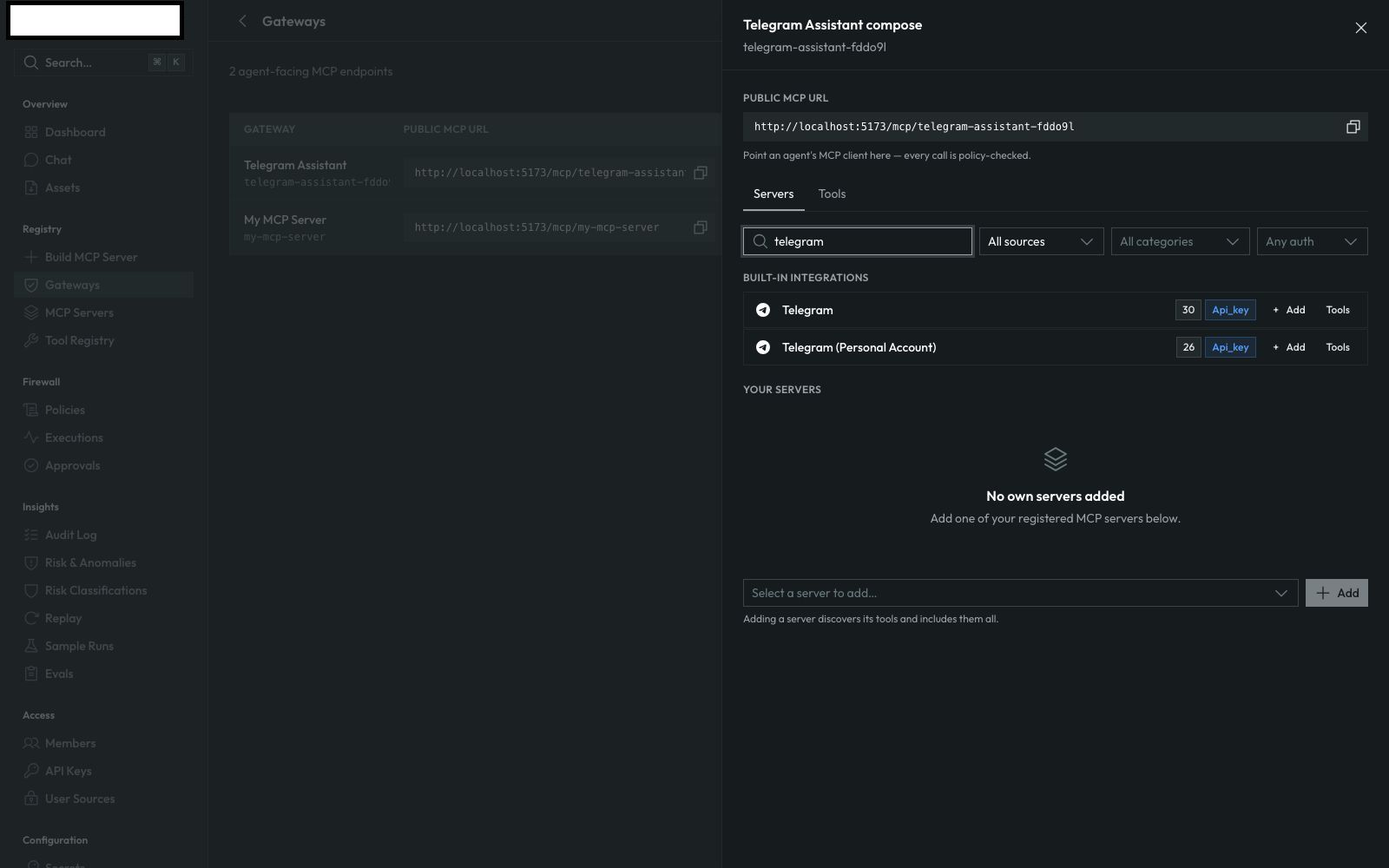
Task: Click the Telegram (Personal Account) name
Action: point(859,347)
